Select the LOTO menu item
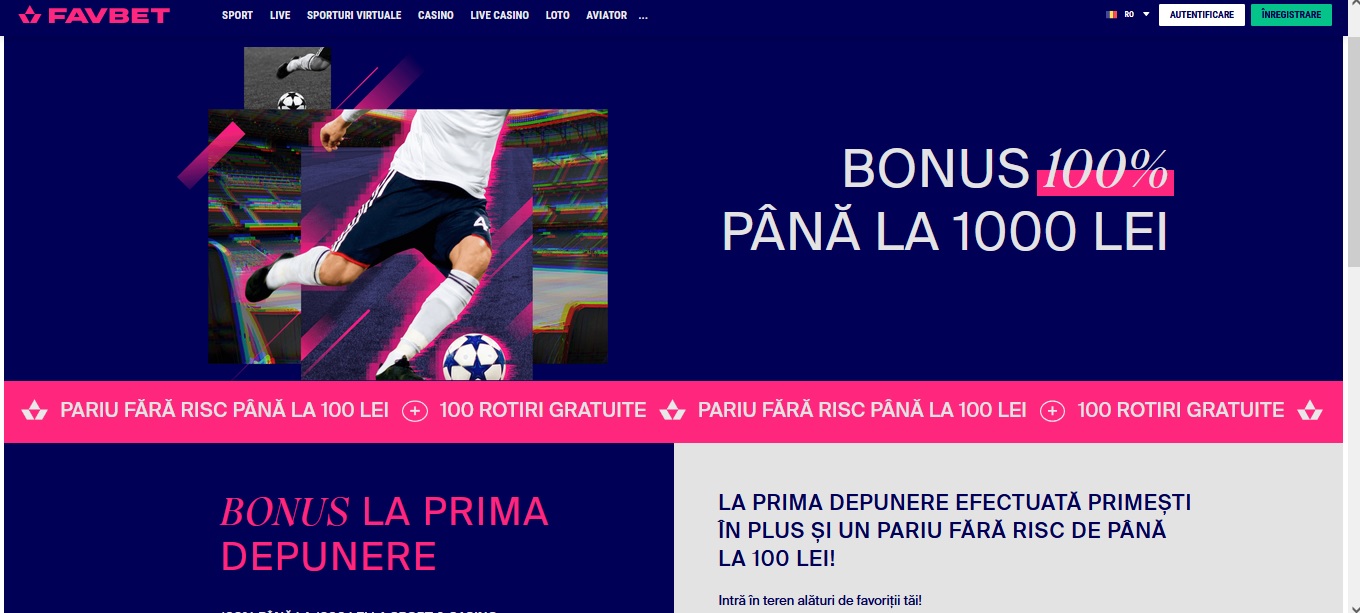The width and height of the screenshot is (1360, 613). coord(558,16)
